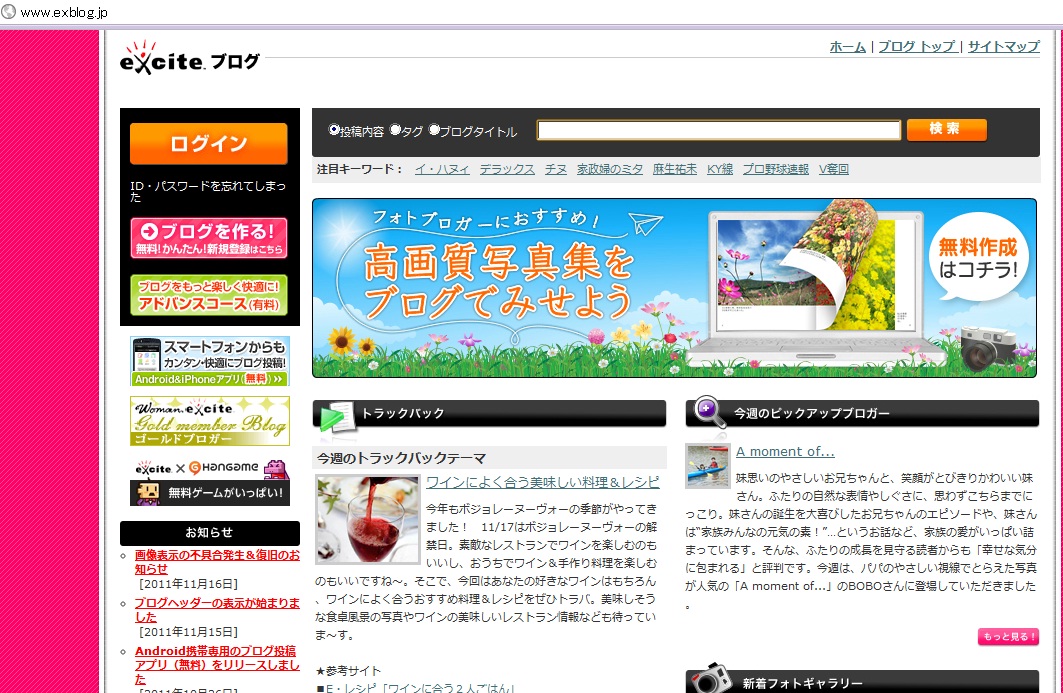Click the pink ブログを作る! button
The height and width of the screenshot is (693, 1063).
click(x=209, y=238)
